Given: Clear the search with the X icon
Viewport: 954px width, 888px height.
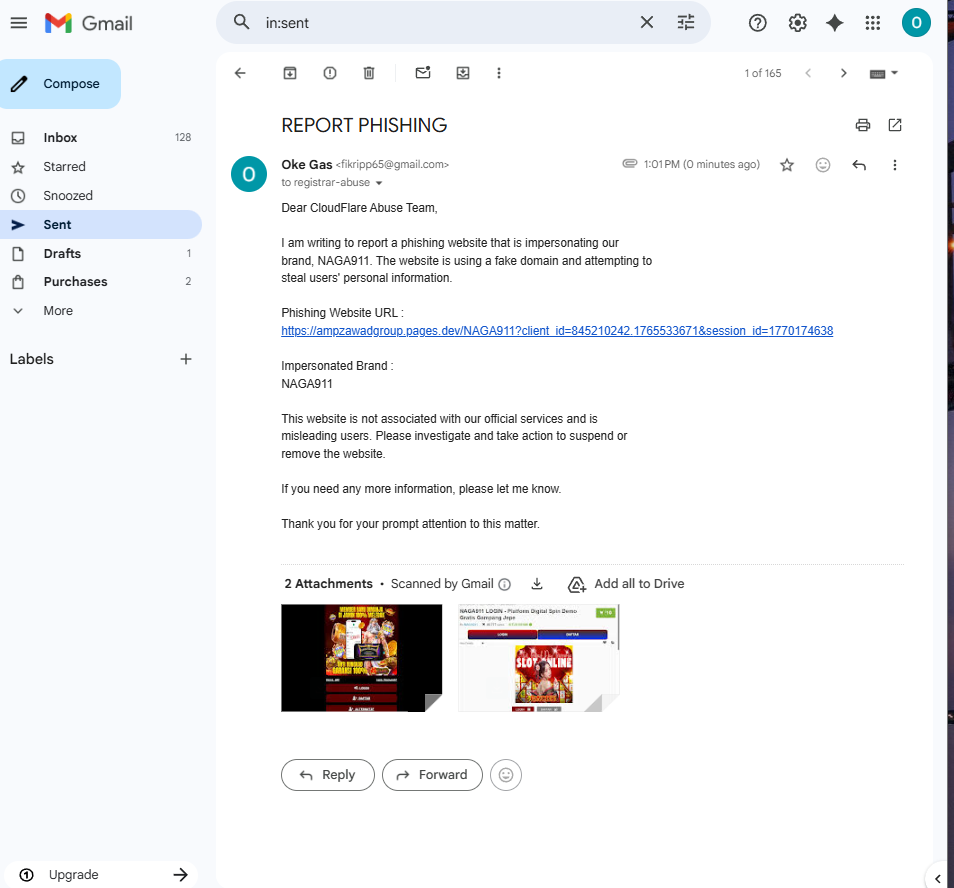Looking at the screenshot, I should point(647,23).
